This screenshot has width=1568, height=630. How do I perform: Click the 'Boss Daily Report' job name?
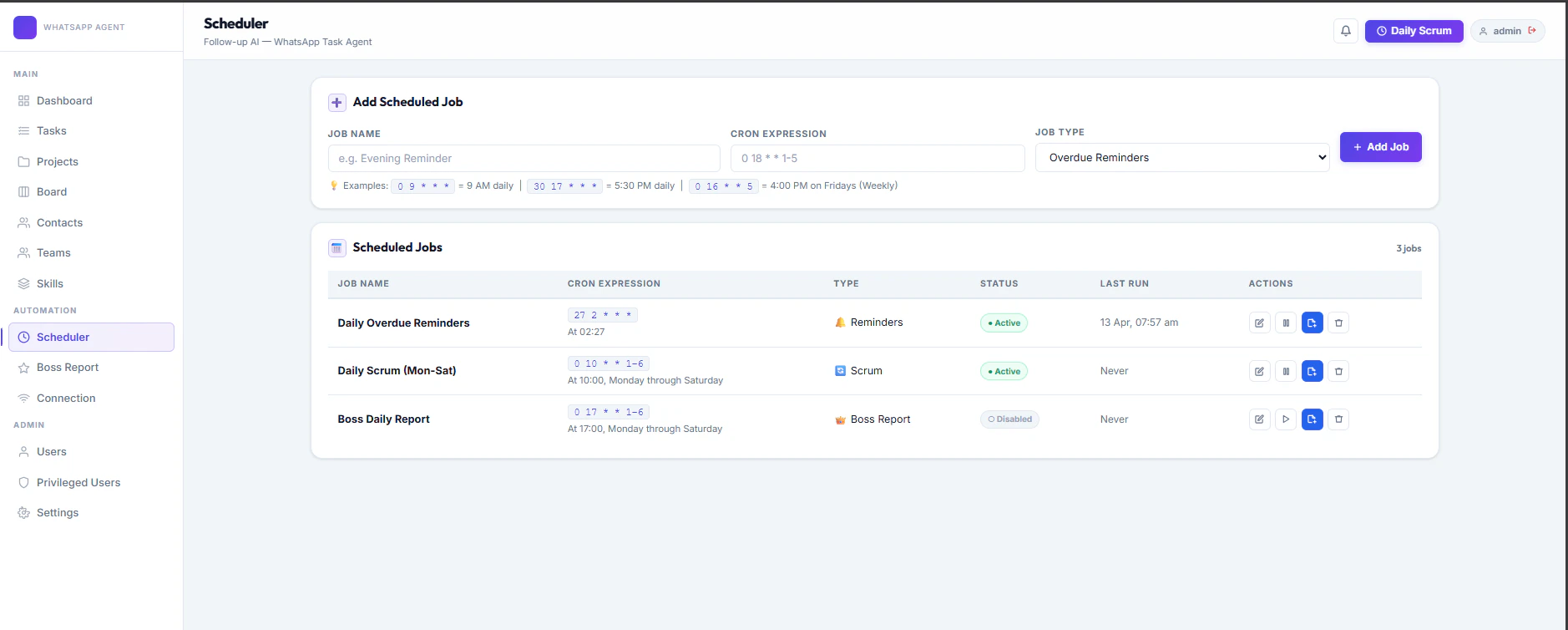pos(383,419)
